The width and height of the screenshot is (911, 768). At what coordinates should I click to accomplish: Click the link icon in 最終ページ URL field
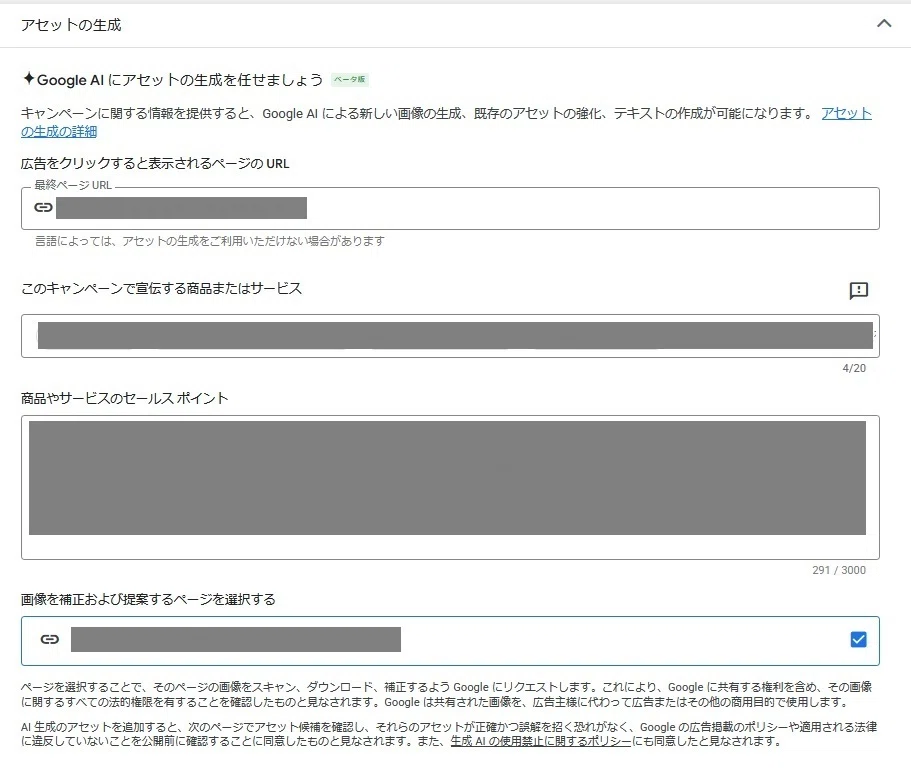(43, 207)
